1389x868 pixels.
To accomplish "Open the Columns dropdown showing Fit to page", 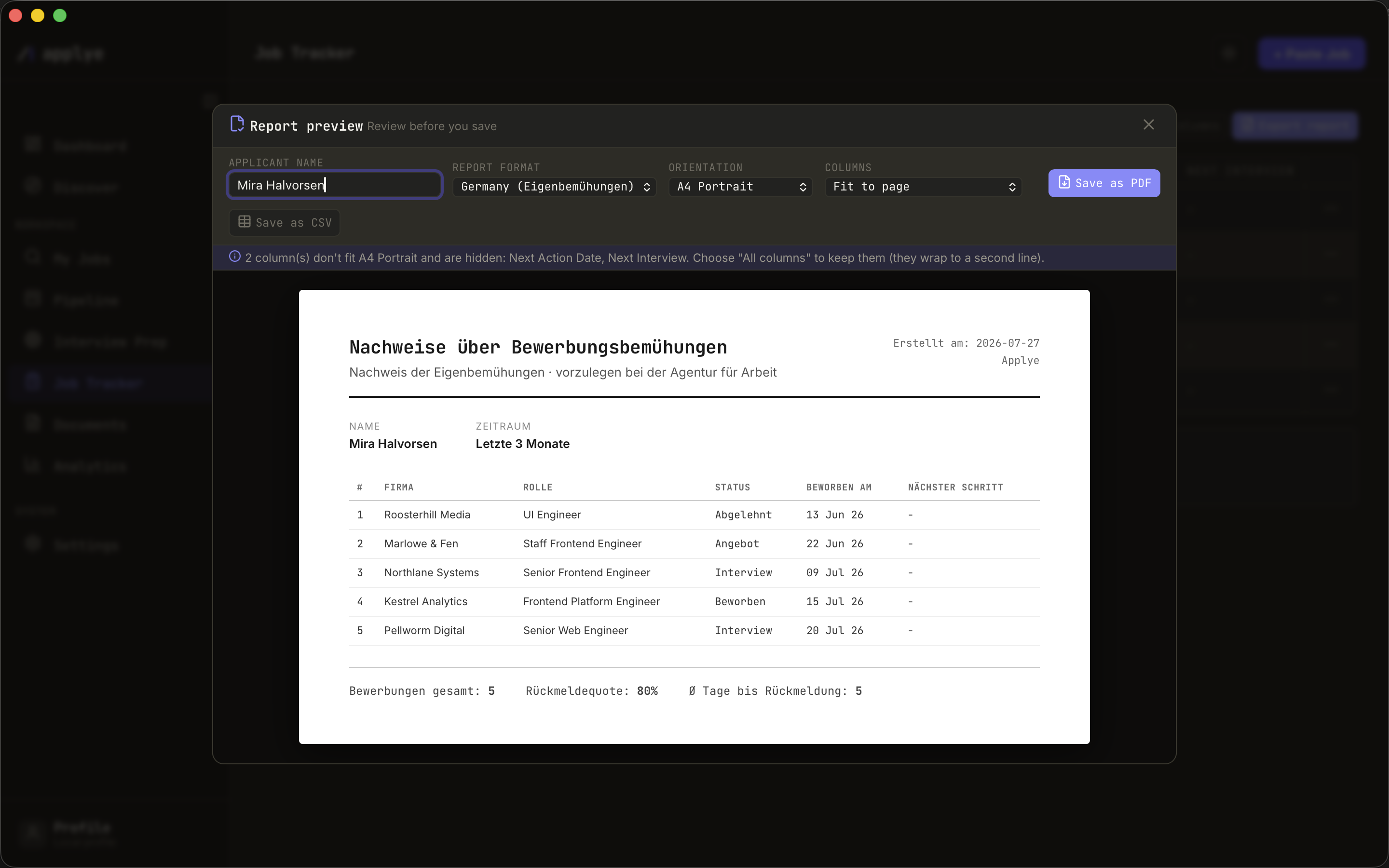I will 923,187.
